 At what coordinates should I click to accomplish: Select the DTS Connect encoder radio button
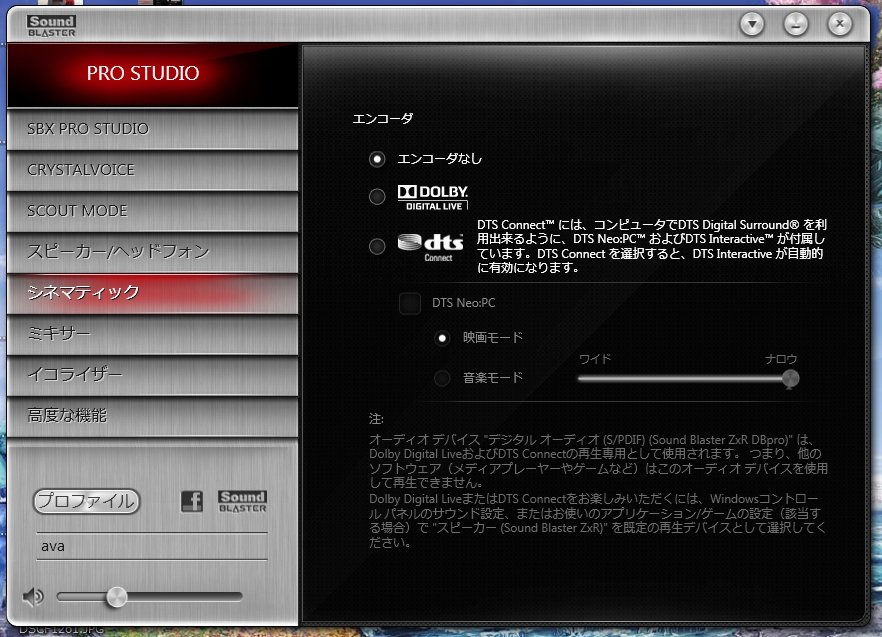tap(377, 246)
